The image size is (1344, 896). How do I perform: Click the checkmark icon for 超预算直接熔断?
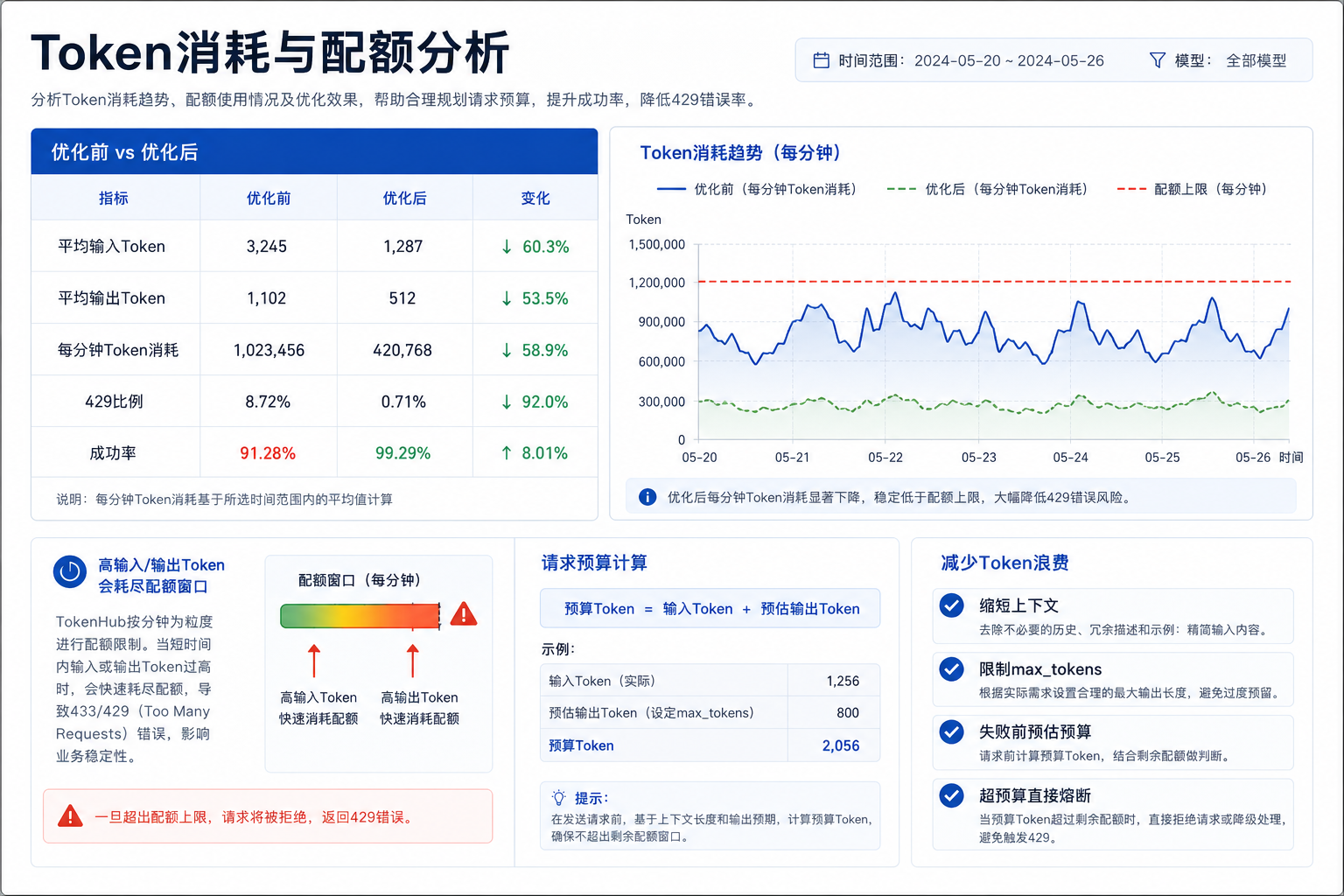[x=951, y=795]
